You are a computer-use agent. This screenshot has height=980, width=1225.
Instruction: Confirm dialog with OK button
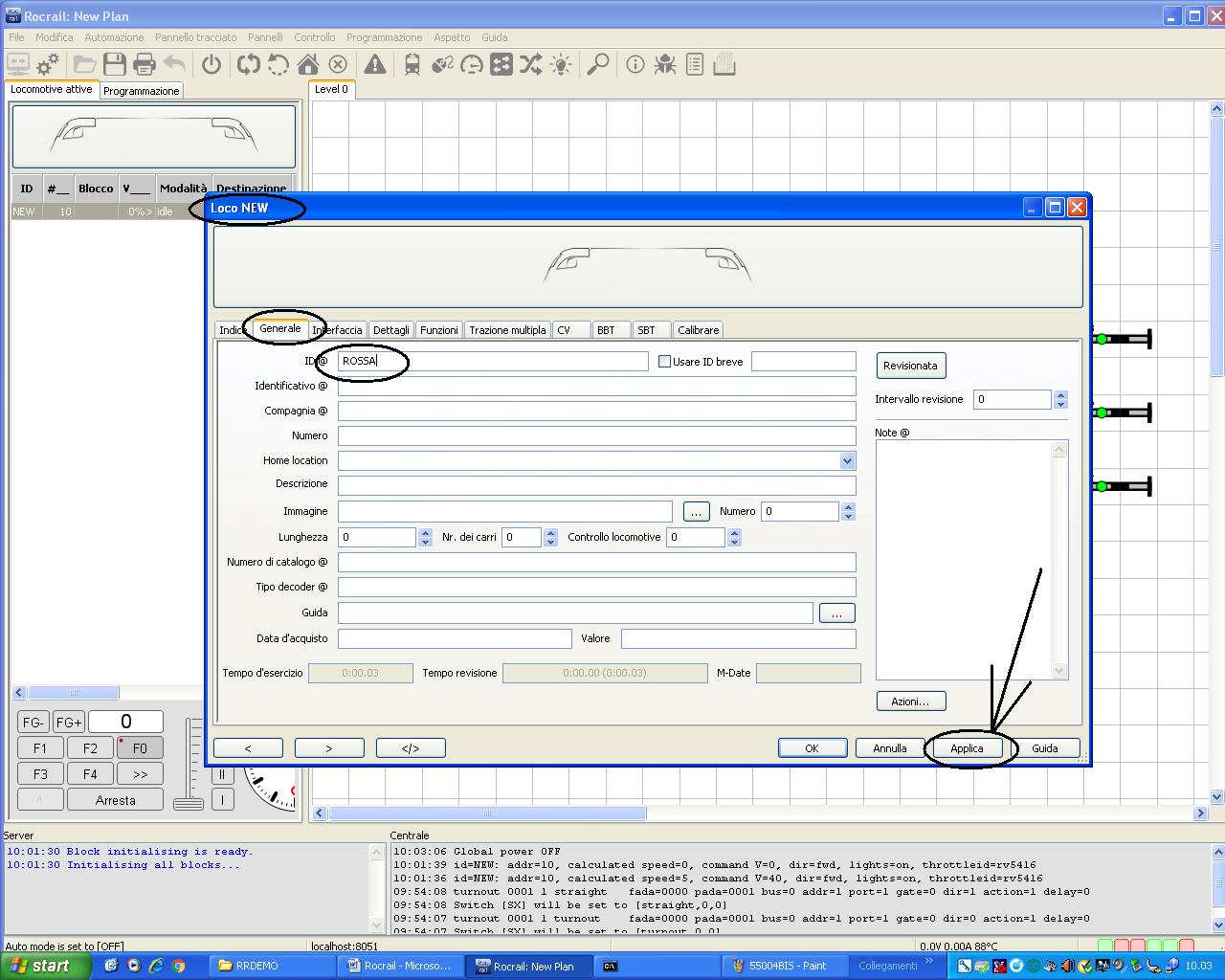tap(812, 748)
